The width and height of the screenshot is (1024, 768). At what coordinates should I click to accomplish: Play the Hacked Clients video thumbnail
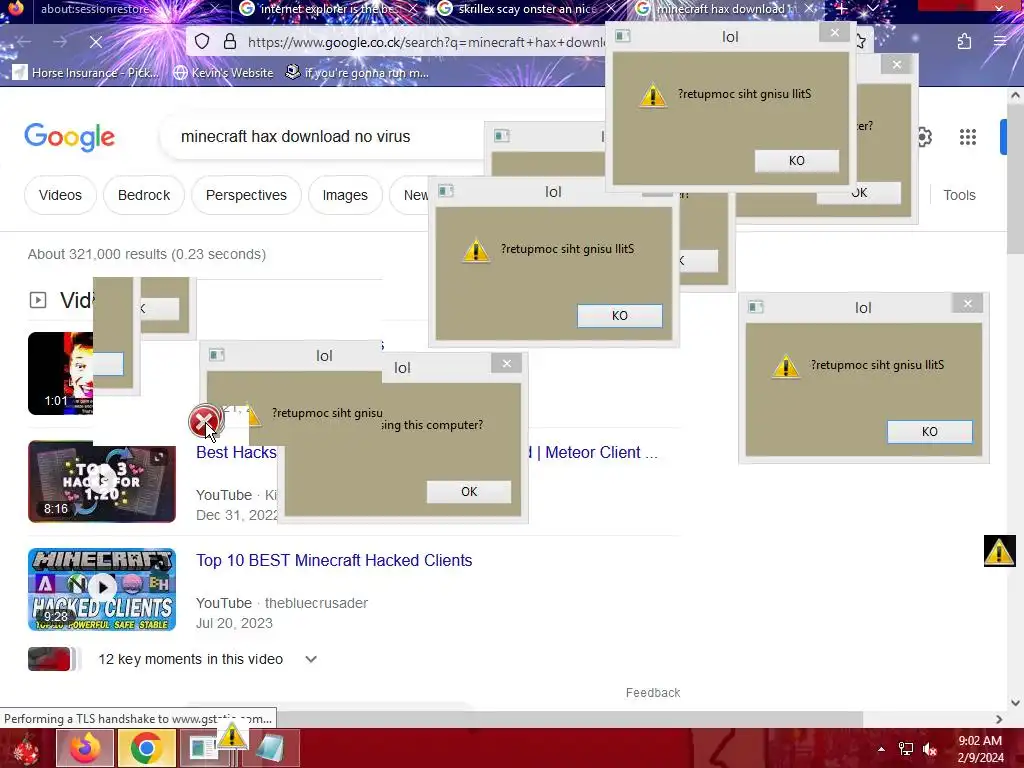pyautogui.click(x=102, y=589)
